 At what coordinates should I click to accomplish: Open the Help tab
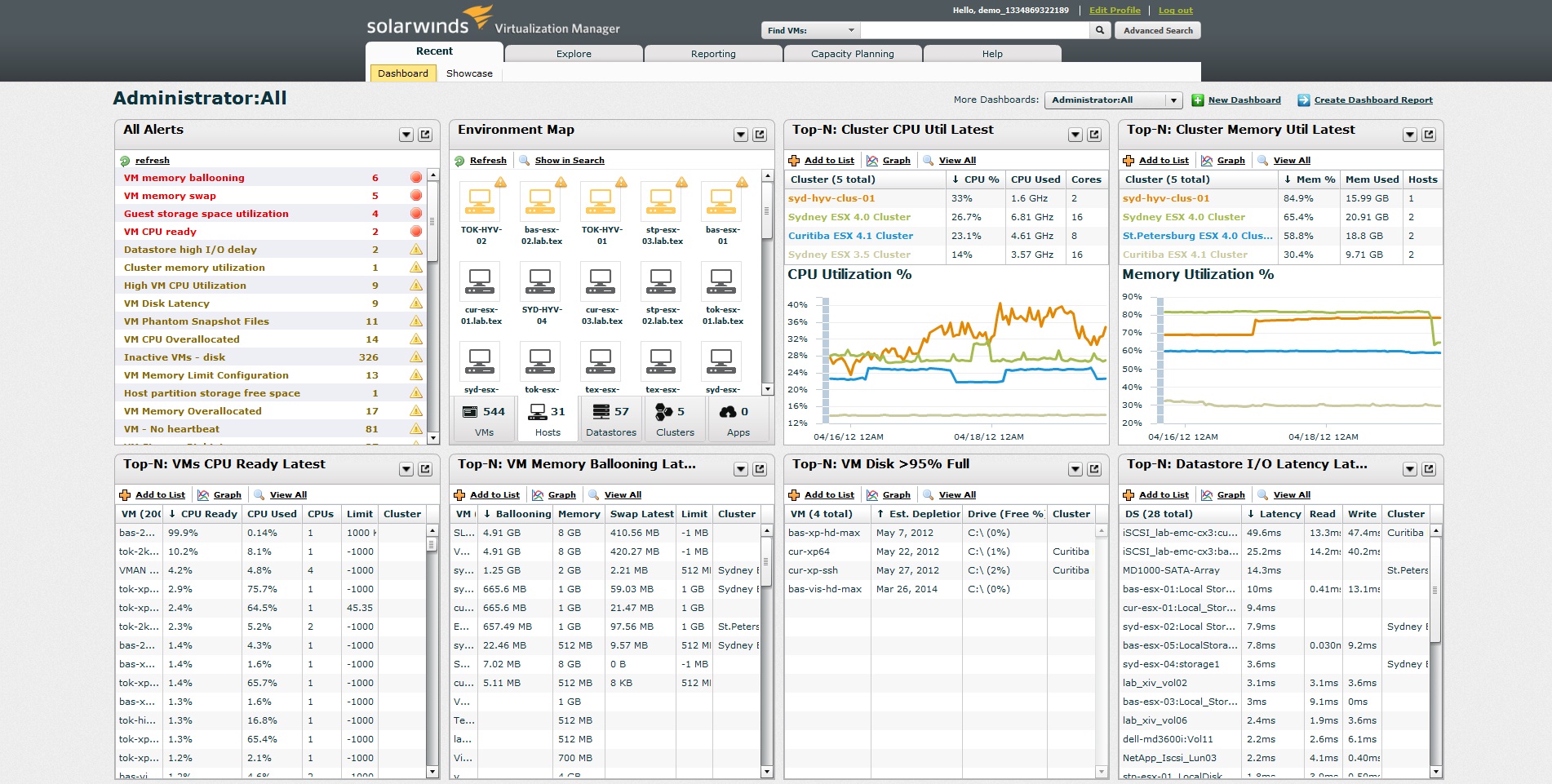pos(992,54)
